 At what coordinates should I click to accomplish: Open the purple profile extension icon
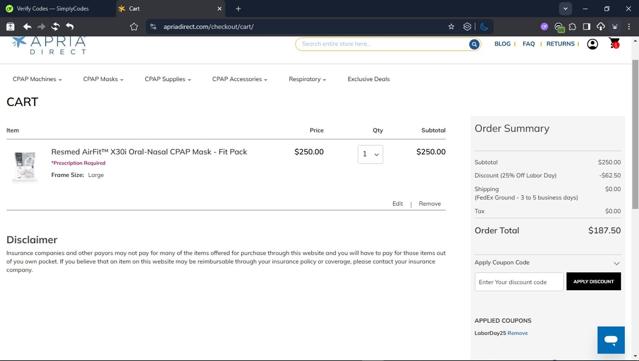(544, 26)
